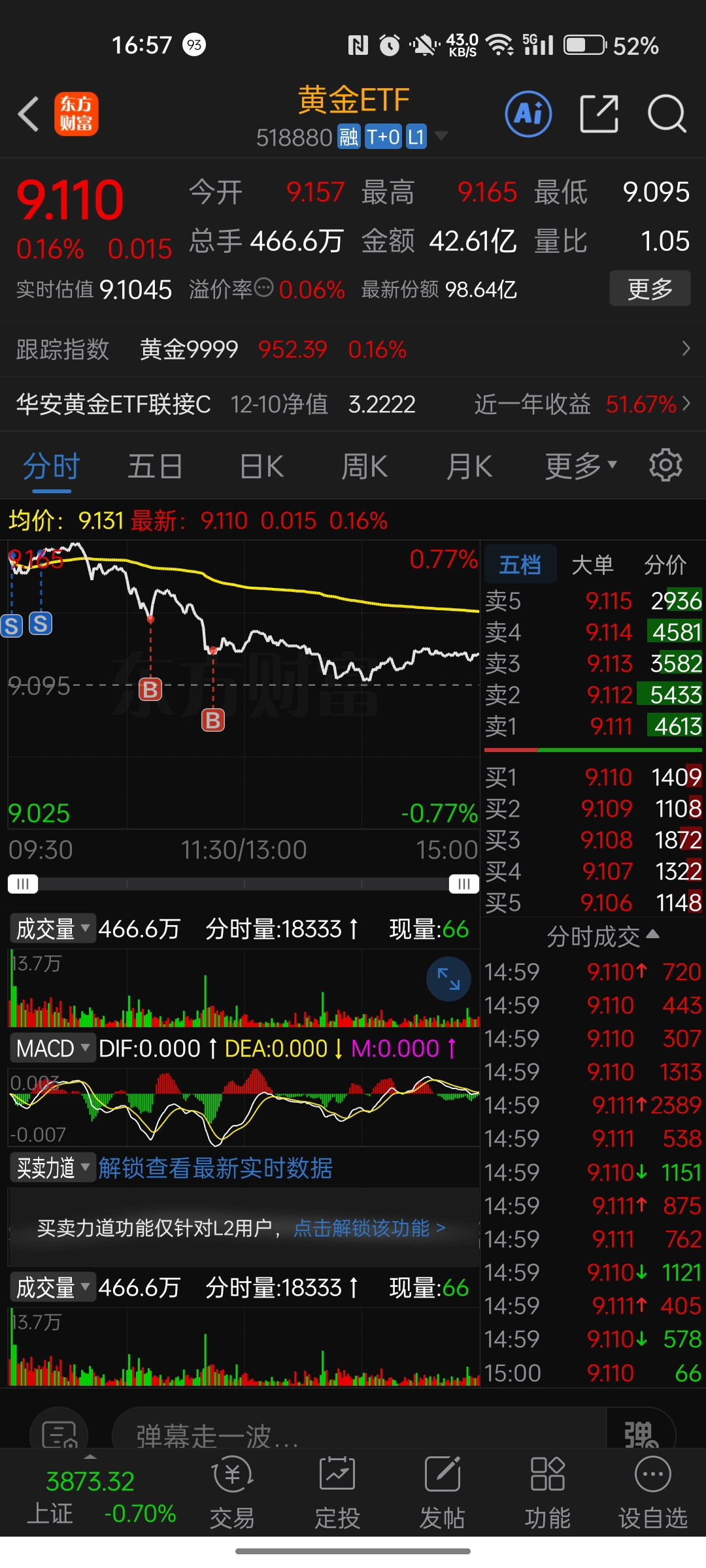
Task: Open the upper 成交量 indicator dropdown
Action: pyautogui.click(x=53, y=928)
